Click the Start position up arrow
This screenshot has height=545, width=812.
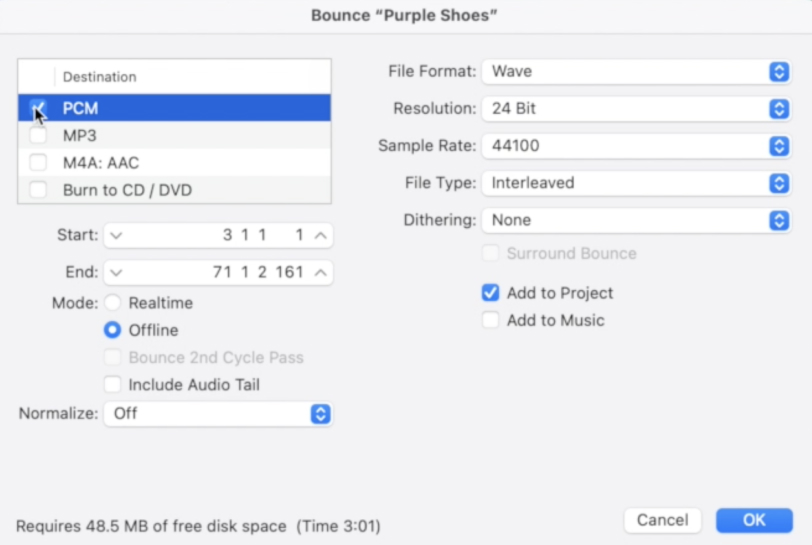point(320,236)
